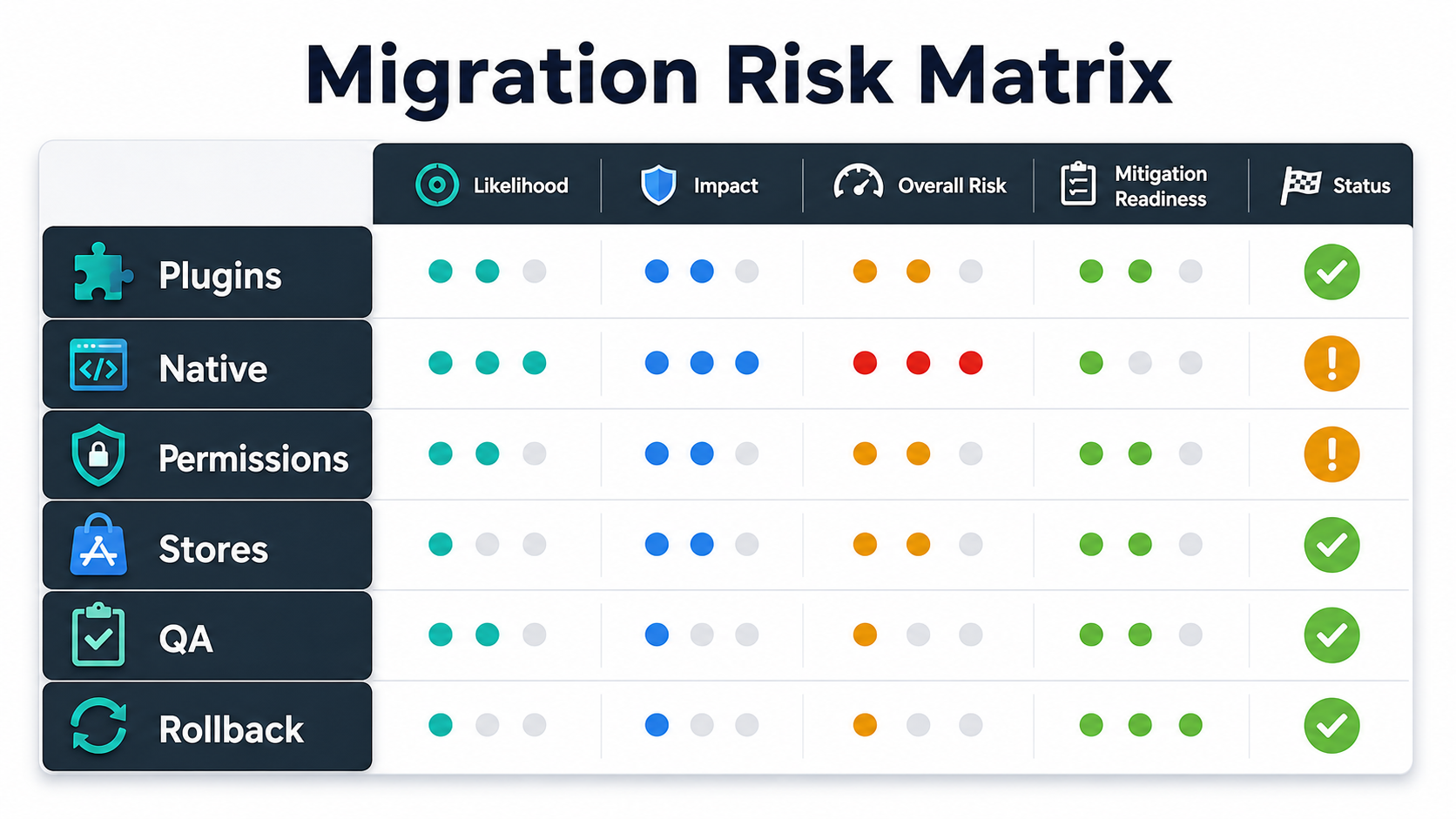Click Stores' second grey Likelihood dot
Screen dimensions: 1456x819
pos(487,544)
